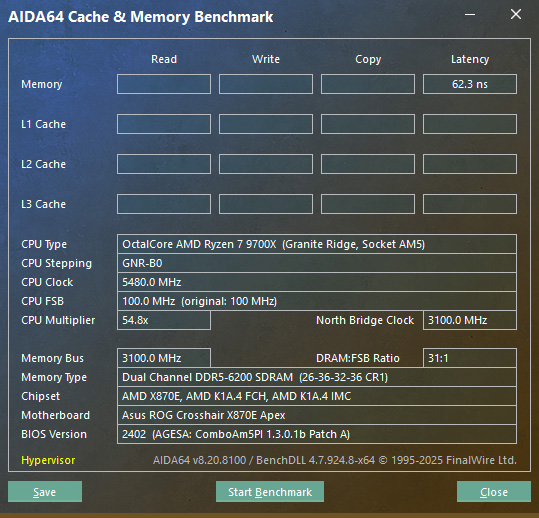Close the benchmark dialog via Close button
Viewport: 539px width, 518px height.
pyautogui.click(x=494, y=492)
